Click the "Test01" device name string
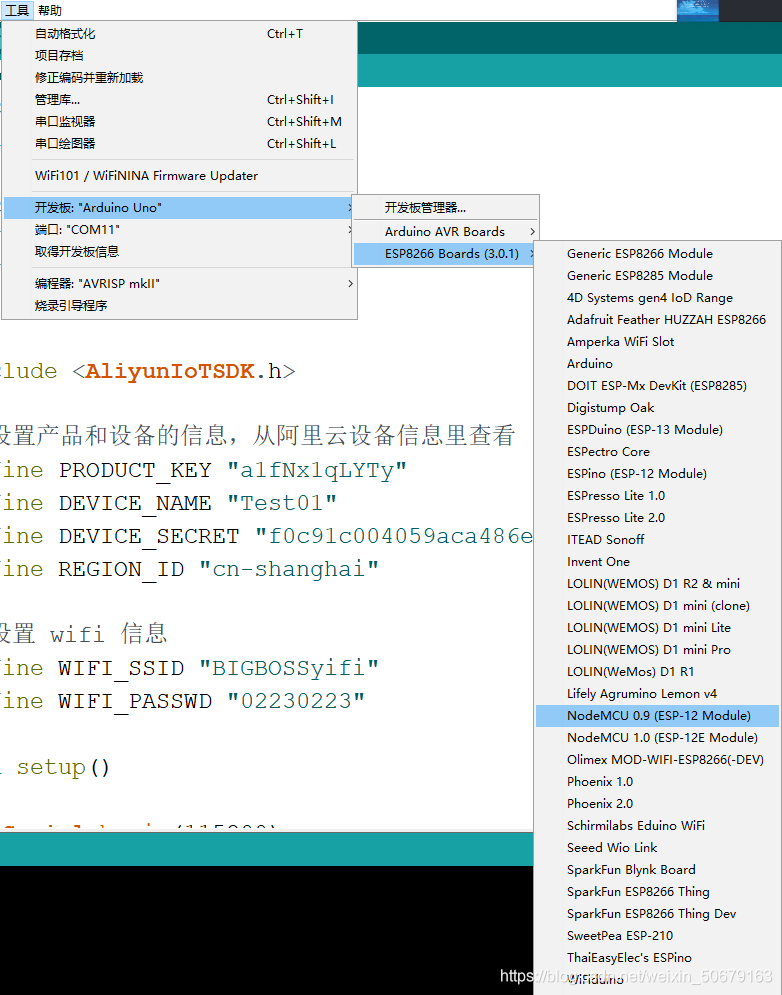The image size is (782, 995). coord(282,504)
